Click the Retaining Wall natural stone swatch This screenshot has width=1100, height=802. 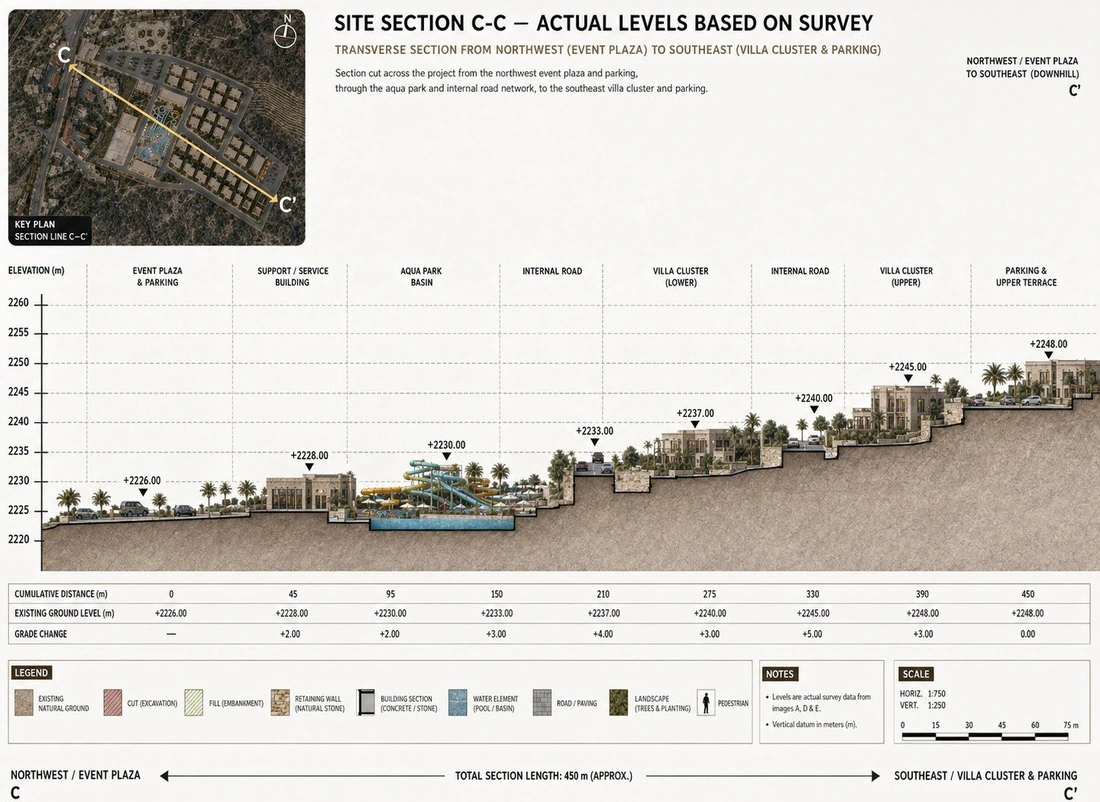coord(280,702)
